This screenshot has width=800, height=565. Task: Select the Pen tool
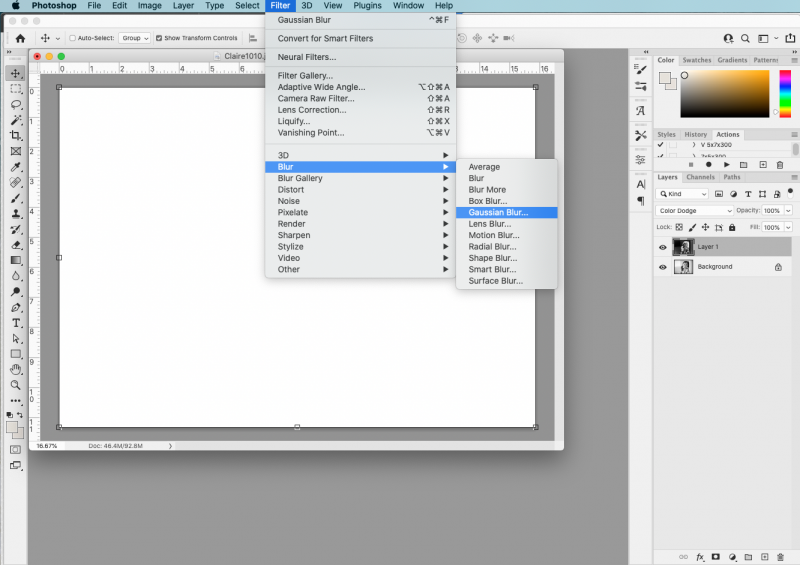click(15, 307)
